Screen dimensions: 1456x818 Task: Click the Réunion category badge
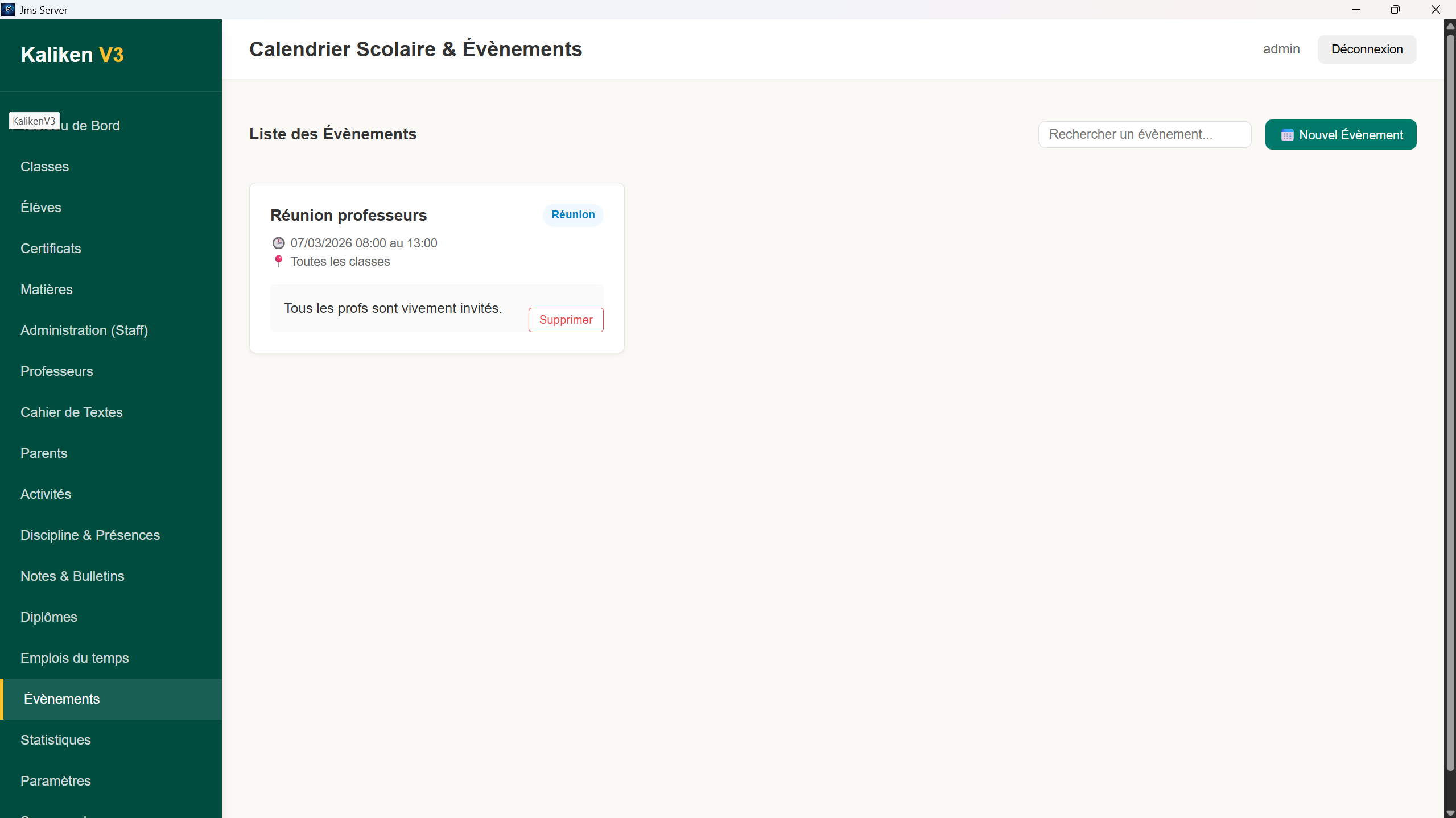[573, 215]
